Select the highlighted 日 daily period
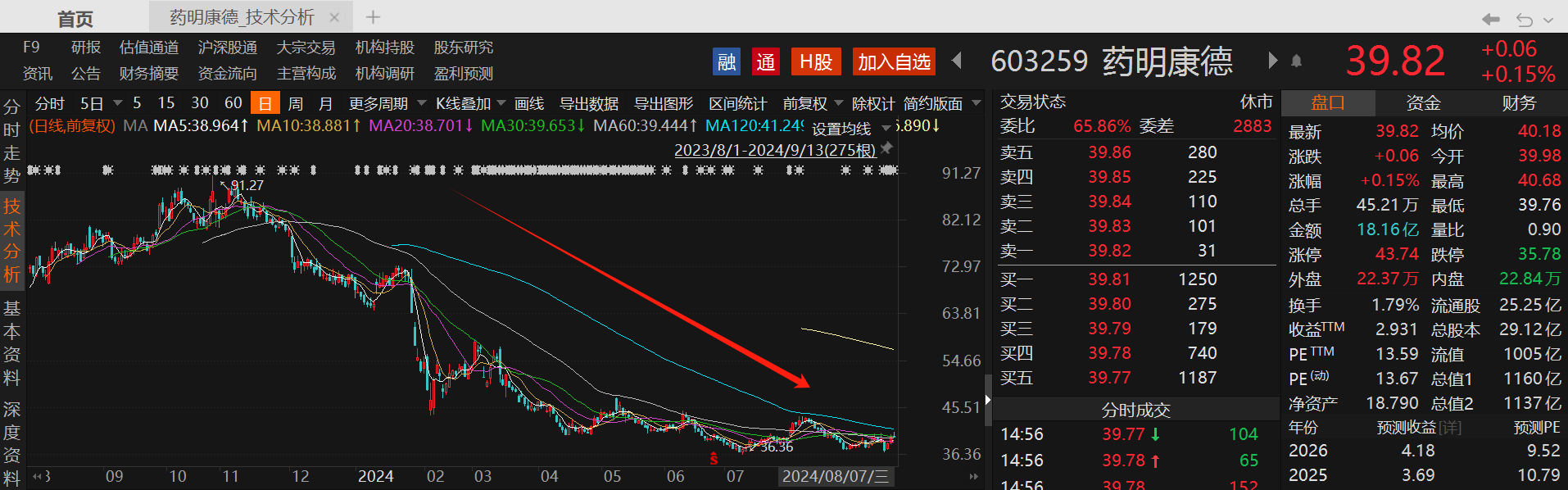This screenshot has width=1568, height=490. point(265,103)
